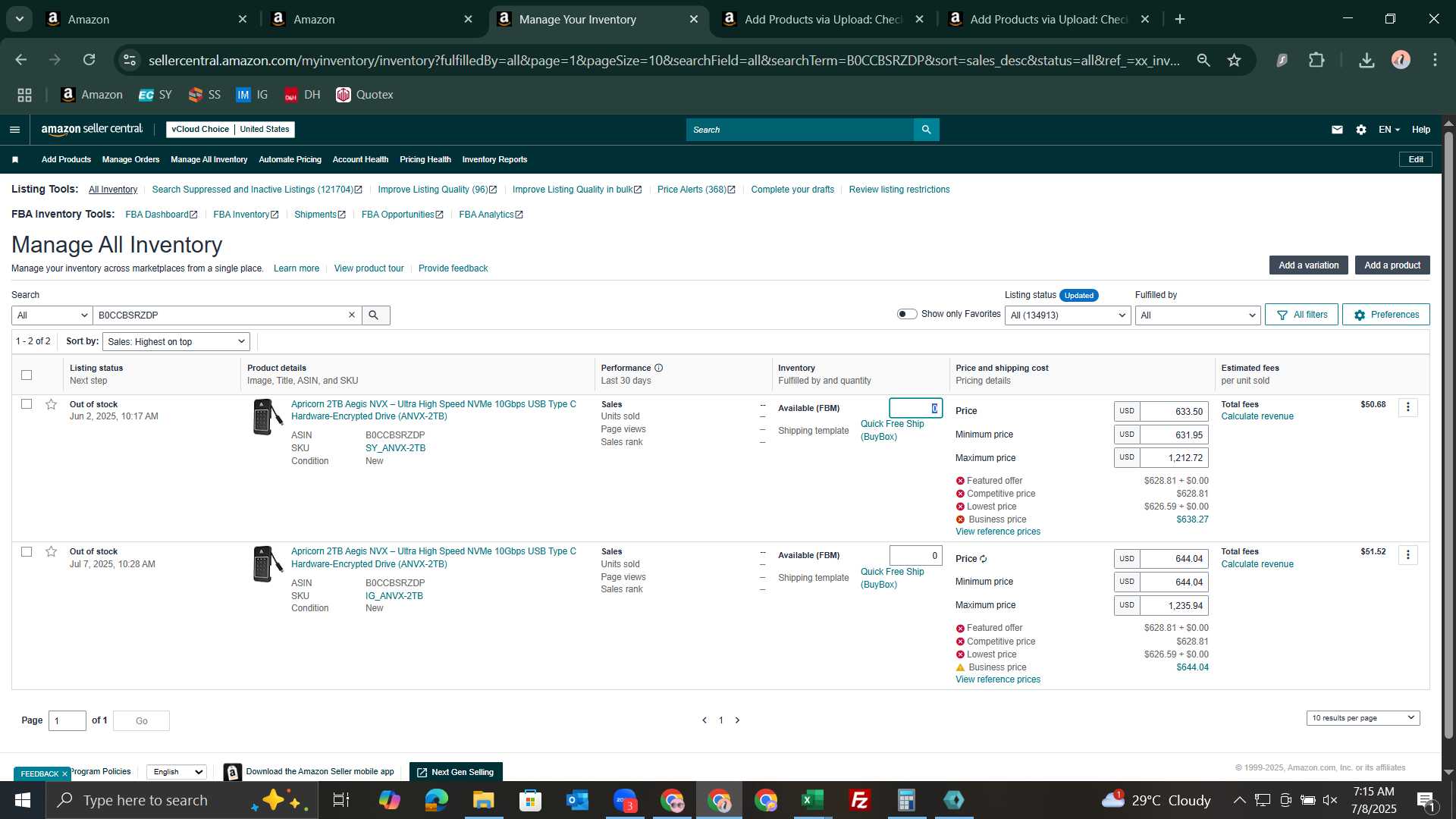The height and width of the screenshot is (819, 1456).
Task: Click the price refresh icon on IG row
Action: tap(984, 560)
